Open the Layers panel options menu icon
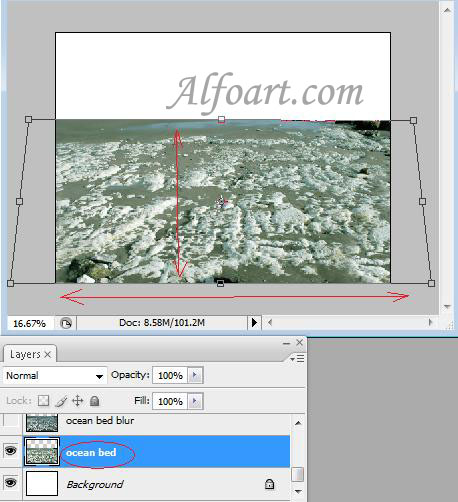Screen dimensions: 458x502 pyautogui.click(x=297, y=358)
